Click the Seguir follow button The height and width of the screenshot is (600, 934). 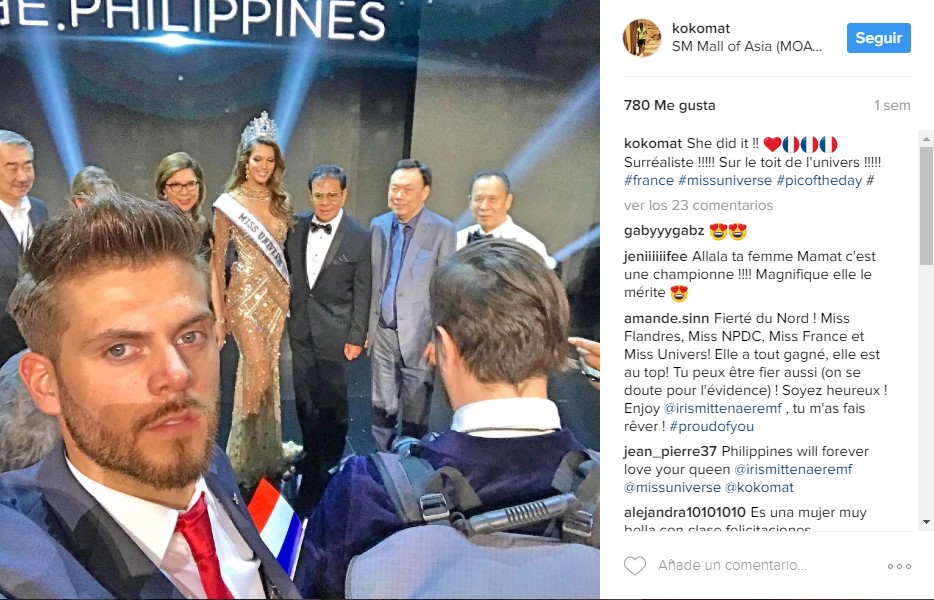879,38
